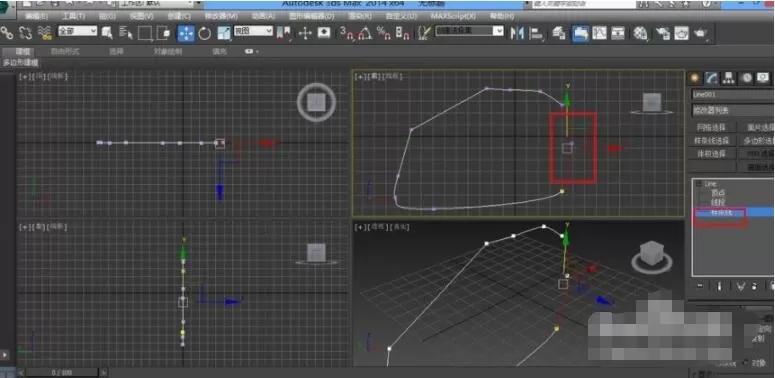Open the 工具(T) menu
The width and height of the screenshot is (775, 378).
(73, 16)
